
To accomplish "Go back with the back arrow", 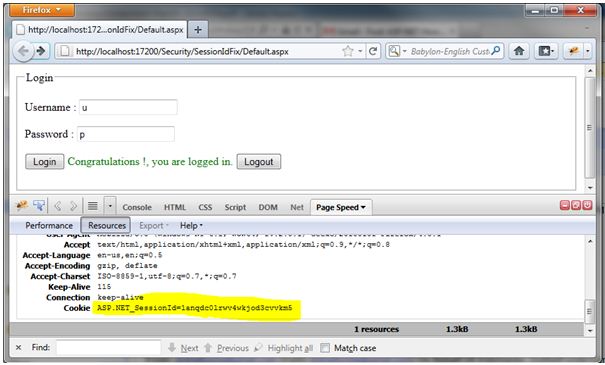I will pyautogui.click(x=23, y=51).
